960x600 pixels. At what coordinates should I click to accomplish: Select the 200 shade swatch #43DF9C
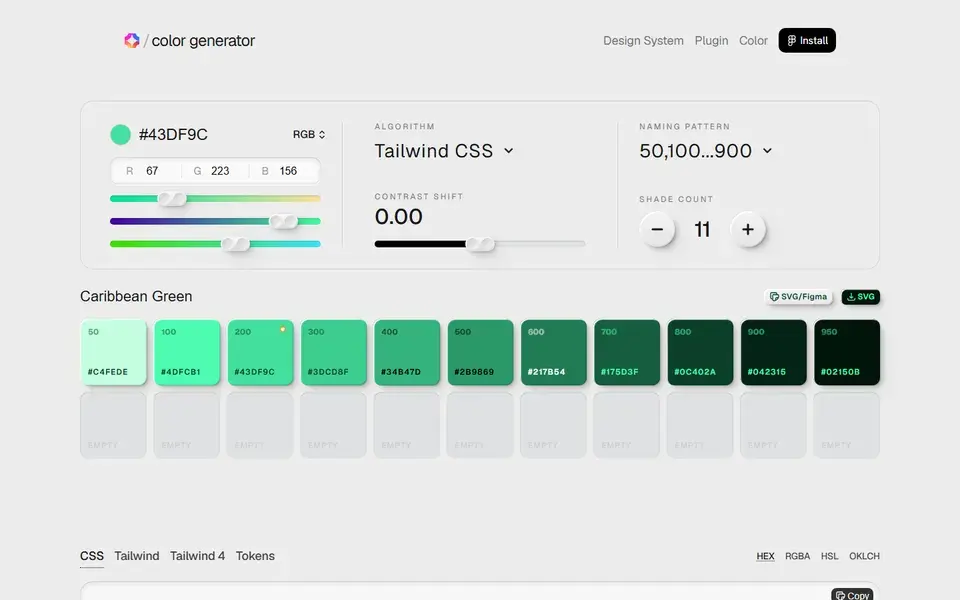[260, 352]
